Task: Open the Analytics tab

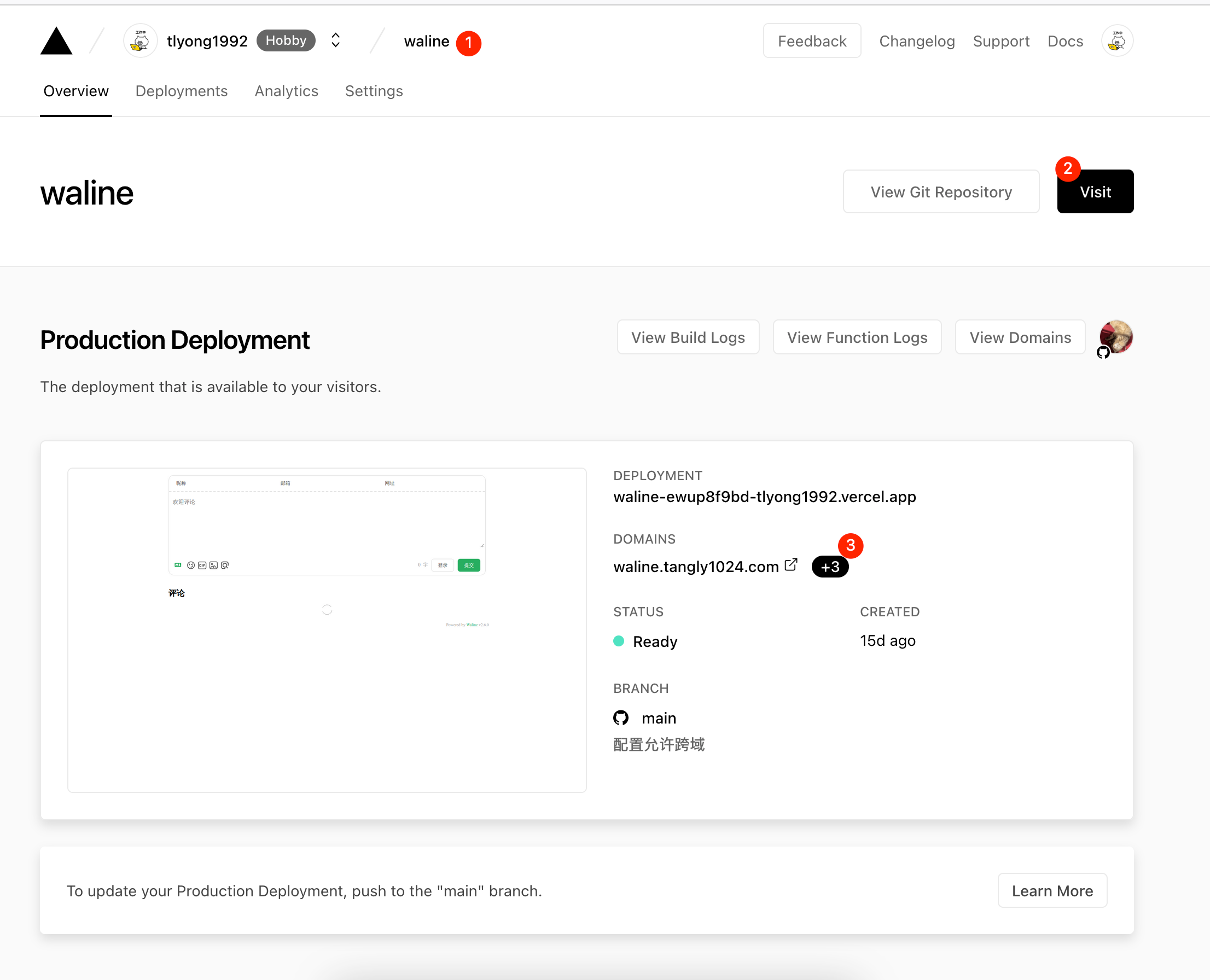Action: [x=286, y=91]
